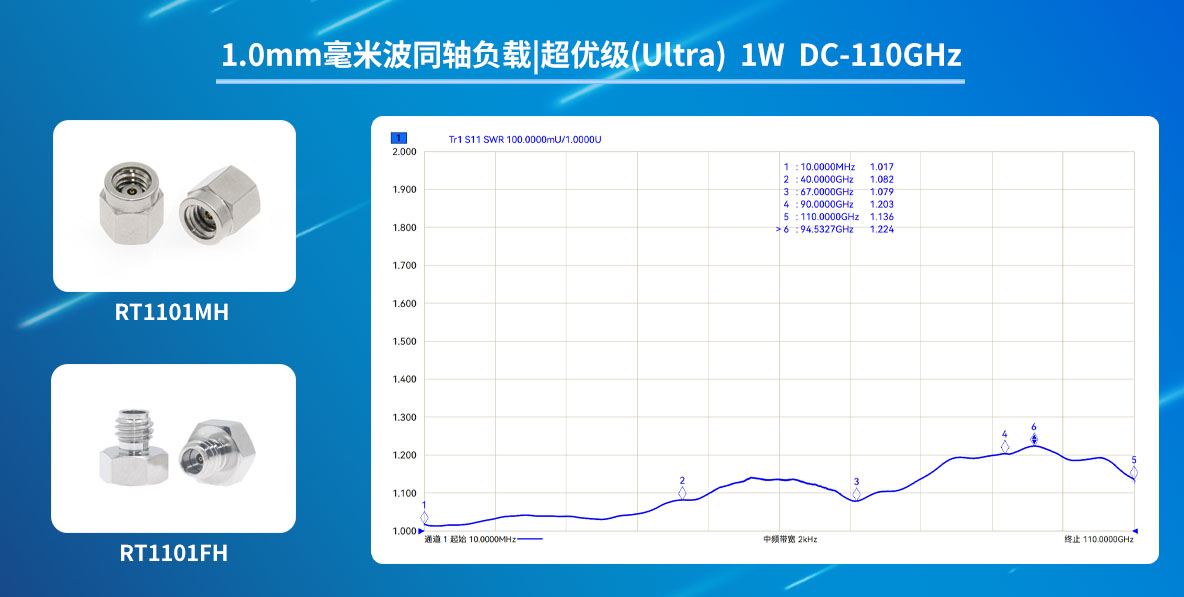Open the RT1101MH product photo
The width and height of the screenshot is (1184, 597).
tap(174, 206)
